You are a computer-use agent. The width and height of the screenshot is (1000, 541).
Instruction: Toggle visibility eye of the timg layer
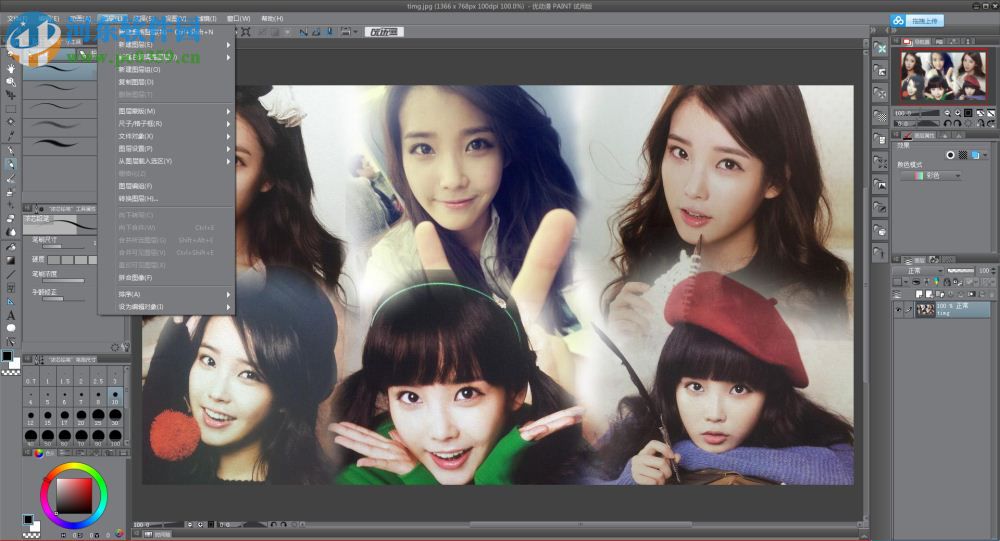(x=899, y=309)
